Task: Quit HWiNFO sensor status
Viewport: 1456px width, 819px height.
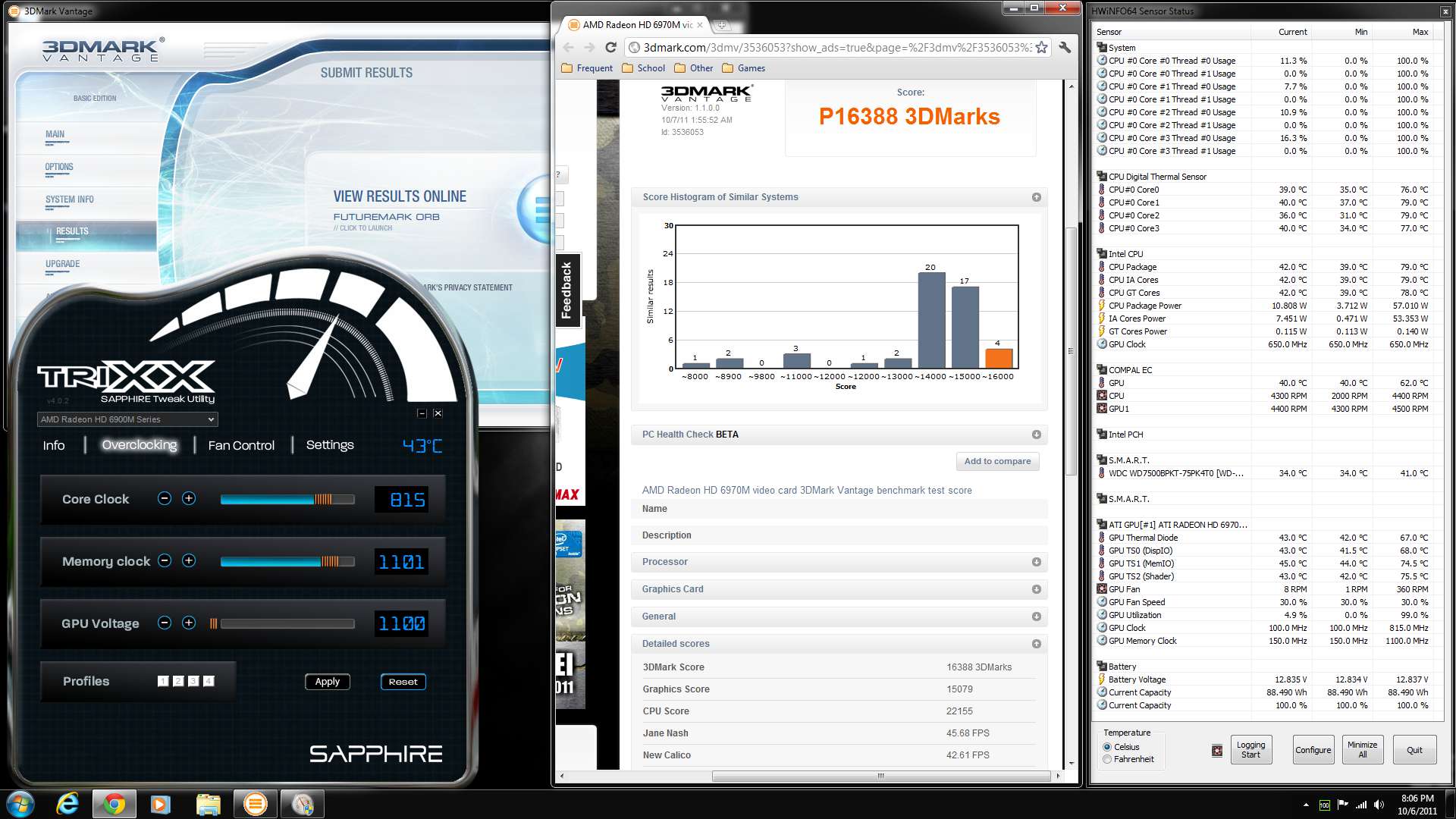Action: click(1414, 750)
